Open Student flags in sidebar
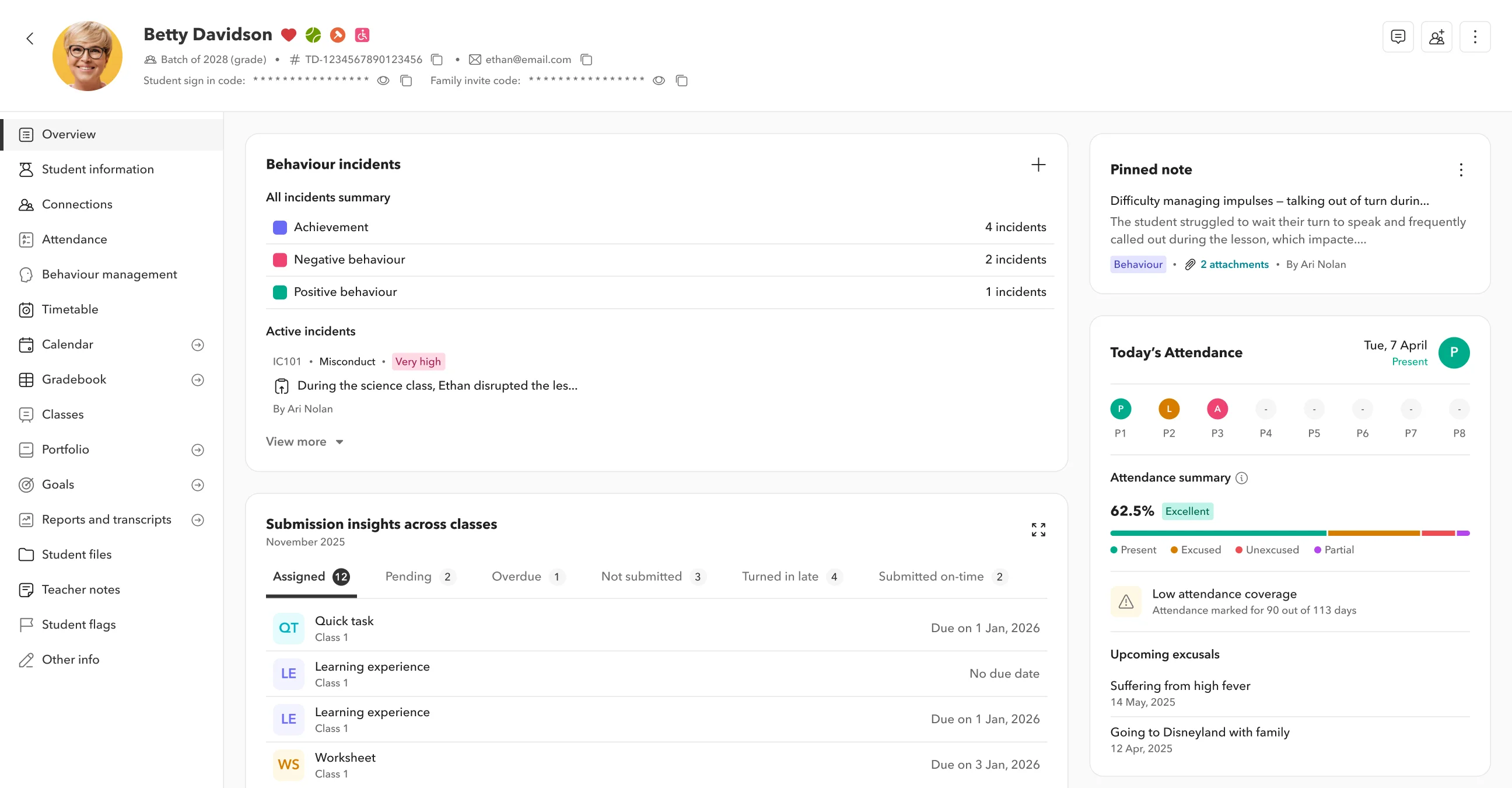1512x788 pixels. [111, 625]
